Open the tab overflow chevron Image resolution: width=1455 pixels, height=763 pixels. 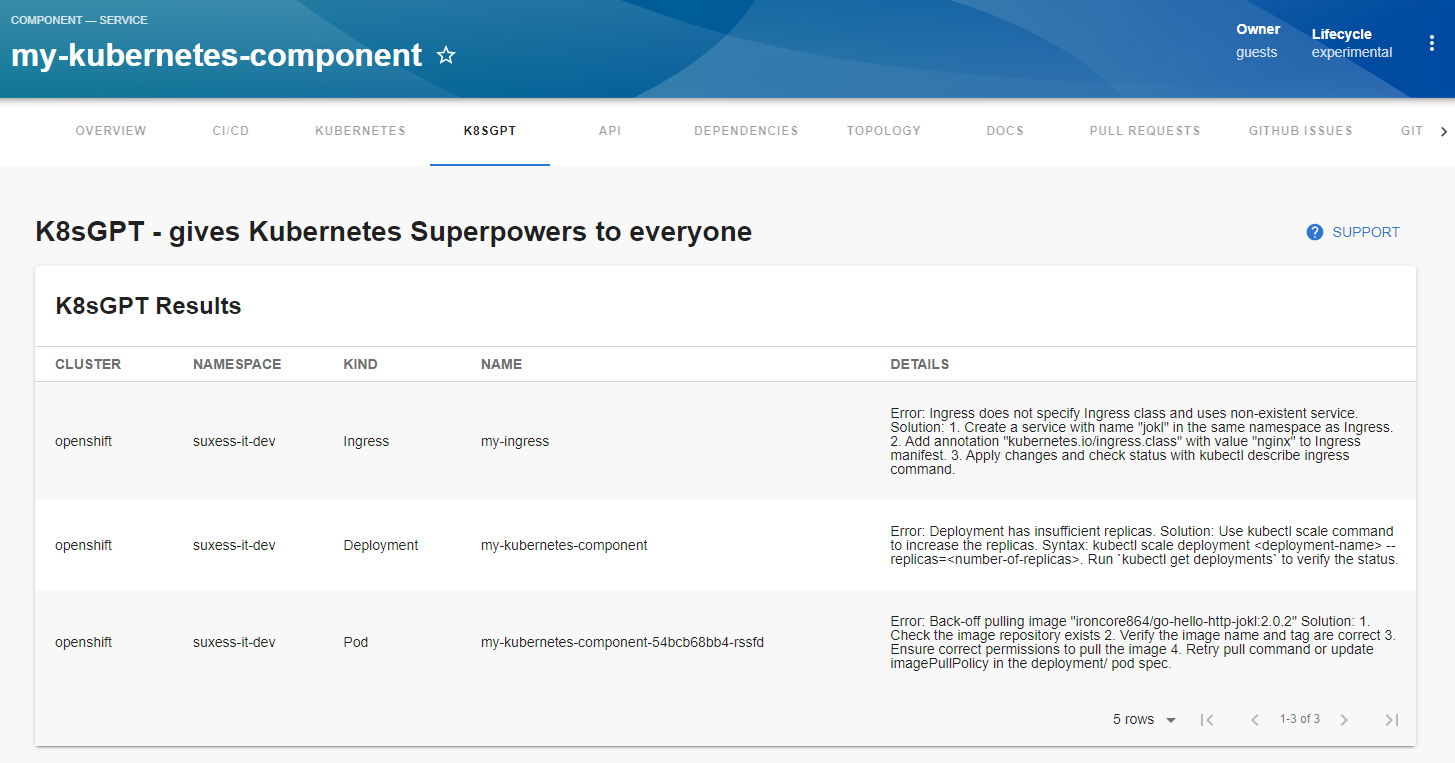coord(1444,130)
